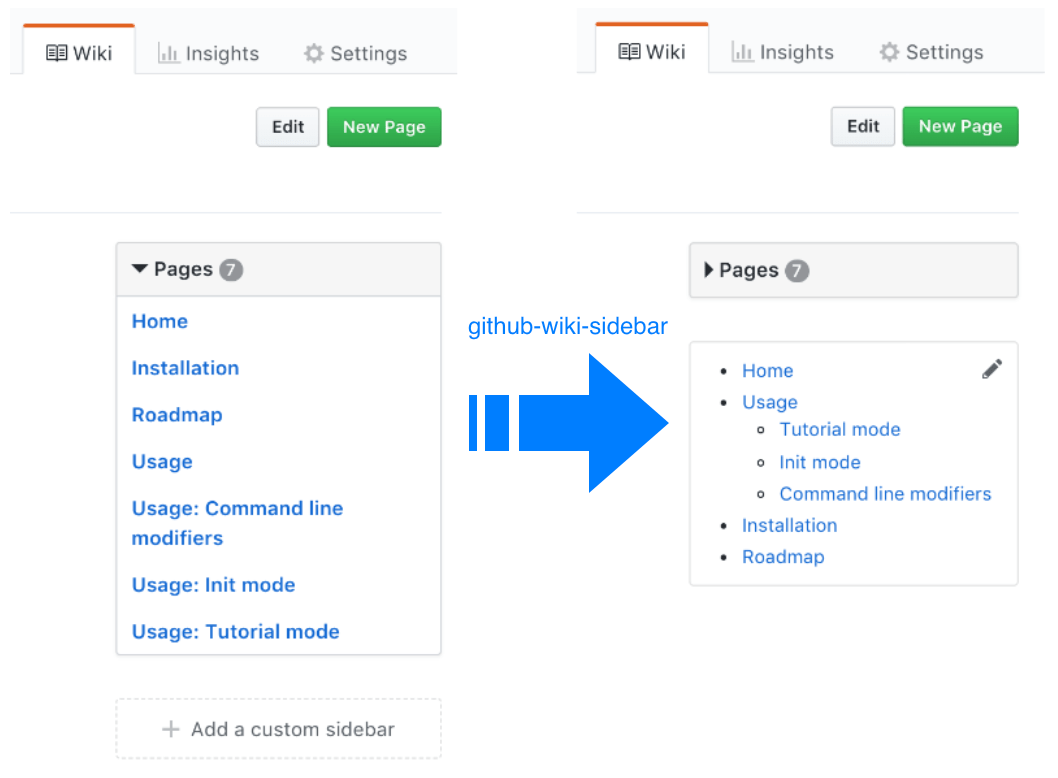
Task: Click the Edit button
Action: [x=287, y=127]
